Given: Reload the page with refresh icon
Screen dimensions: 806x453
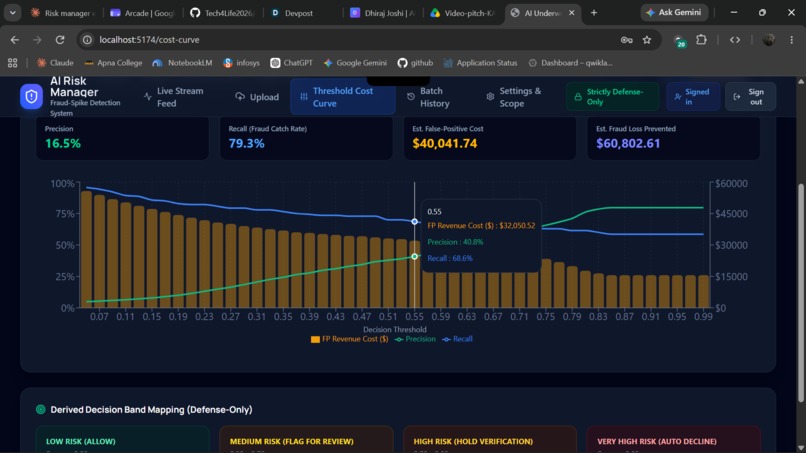Looking at the screenshot, I should tap(60, 40).
